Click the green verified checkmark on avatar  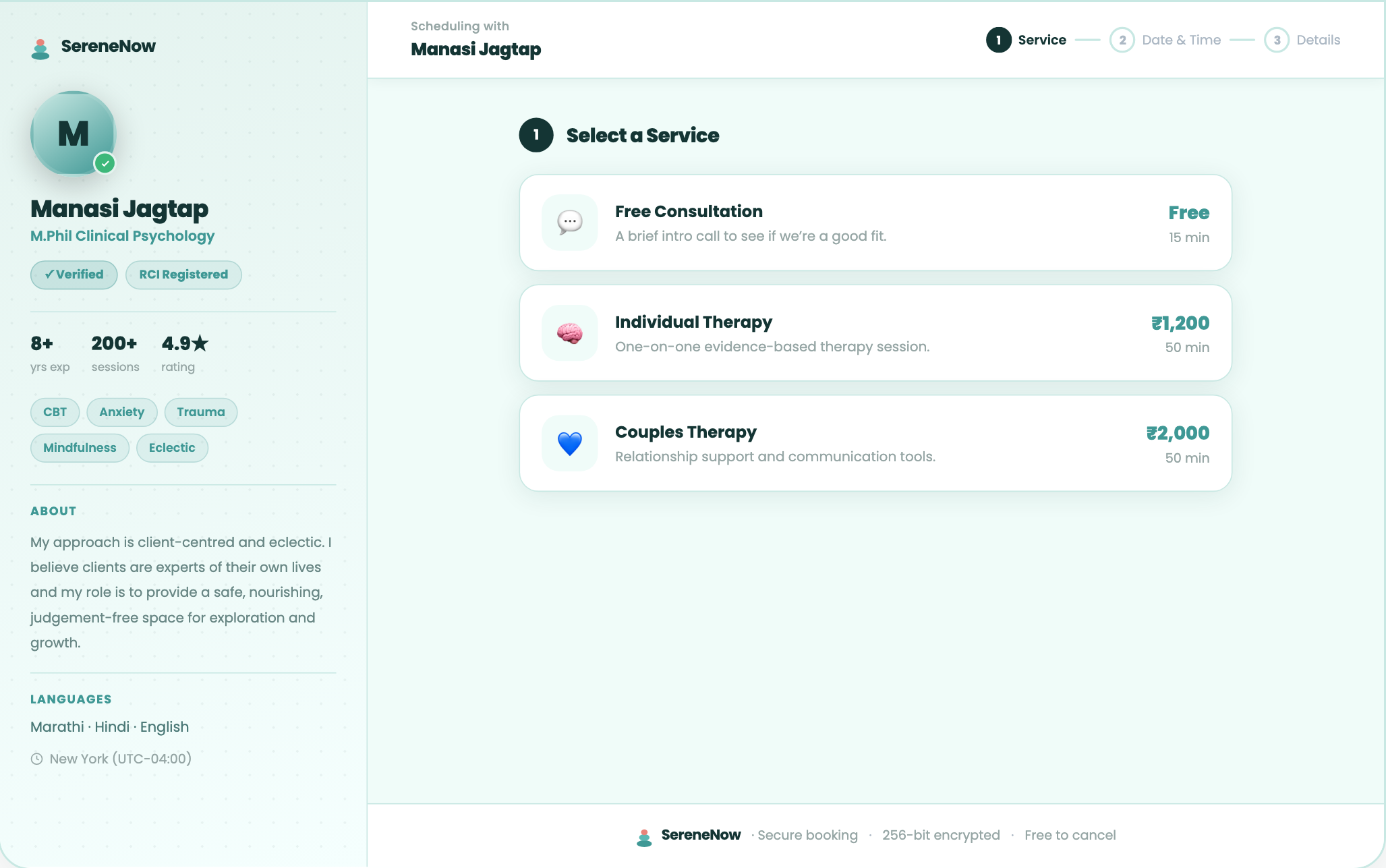(x=105, y=163)
